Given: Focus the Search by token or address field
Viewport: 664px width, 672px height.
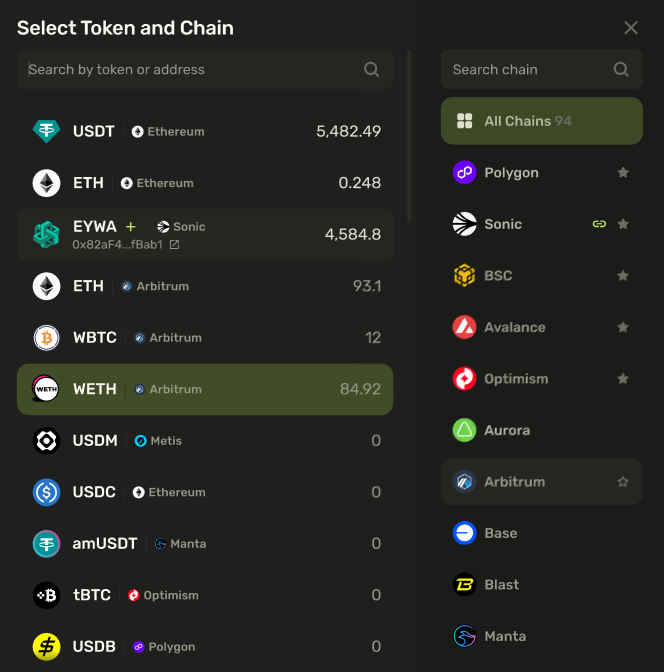Looking at the screenshot, I should tap(190, 70).
